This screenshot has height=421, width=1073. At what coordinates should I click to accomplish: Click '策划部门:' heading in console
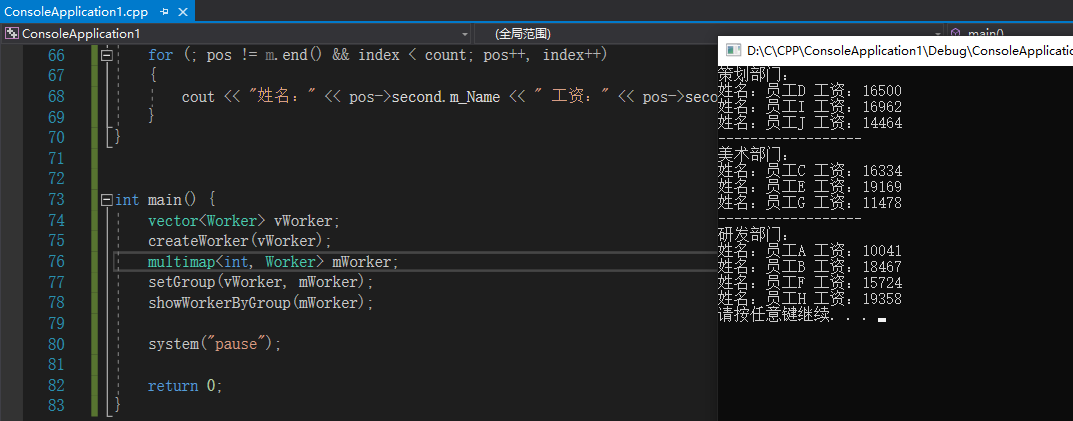753,75
